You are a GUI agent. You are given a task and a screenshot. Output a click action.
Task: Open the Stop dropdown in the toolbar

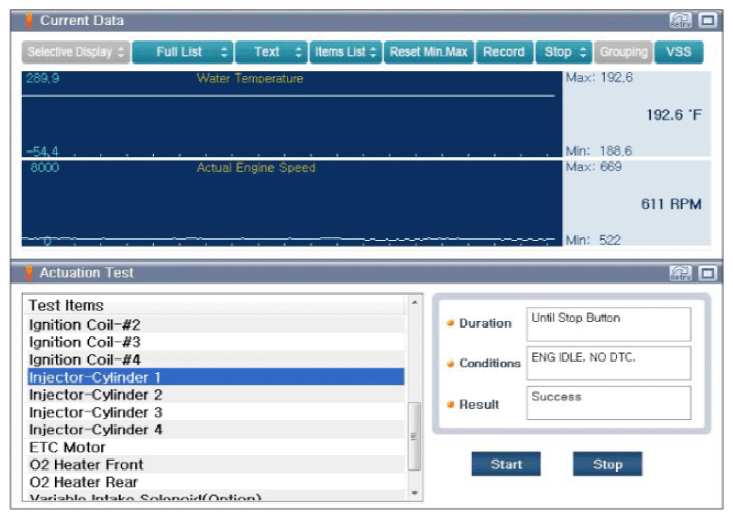[564, 52]
